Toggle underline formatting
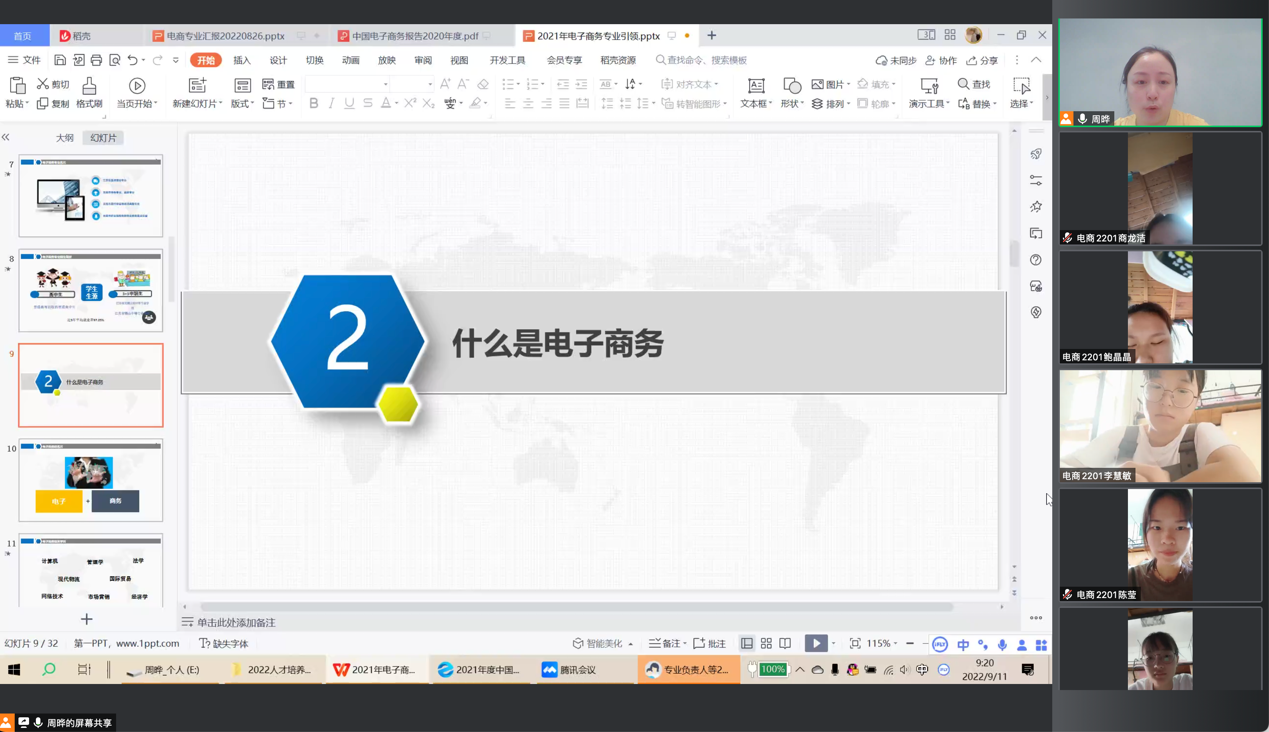 pyautogui.click(x=349, y=103)
